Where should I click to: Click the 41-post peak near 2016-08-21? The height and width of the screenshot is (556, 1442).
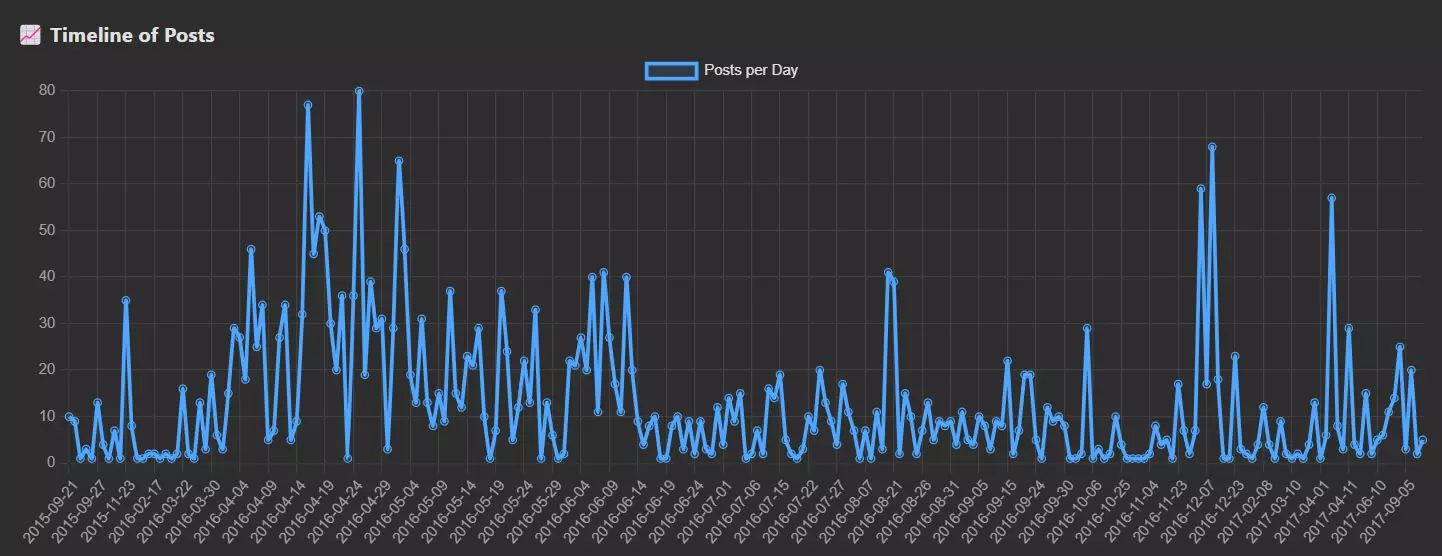pos(888,272)
